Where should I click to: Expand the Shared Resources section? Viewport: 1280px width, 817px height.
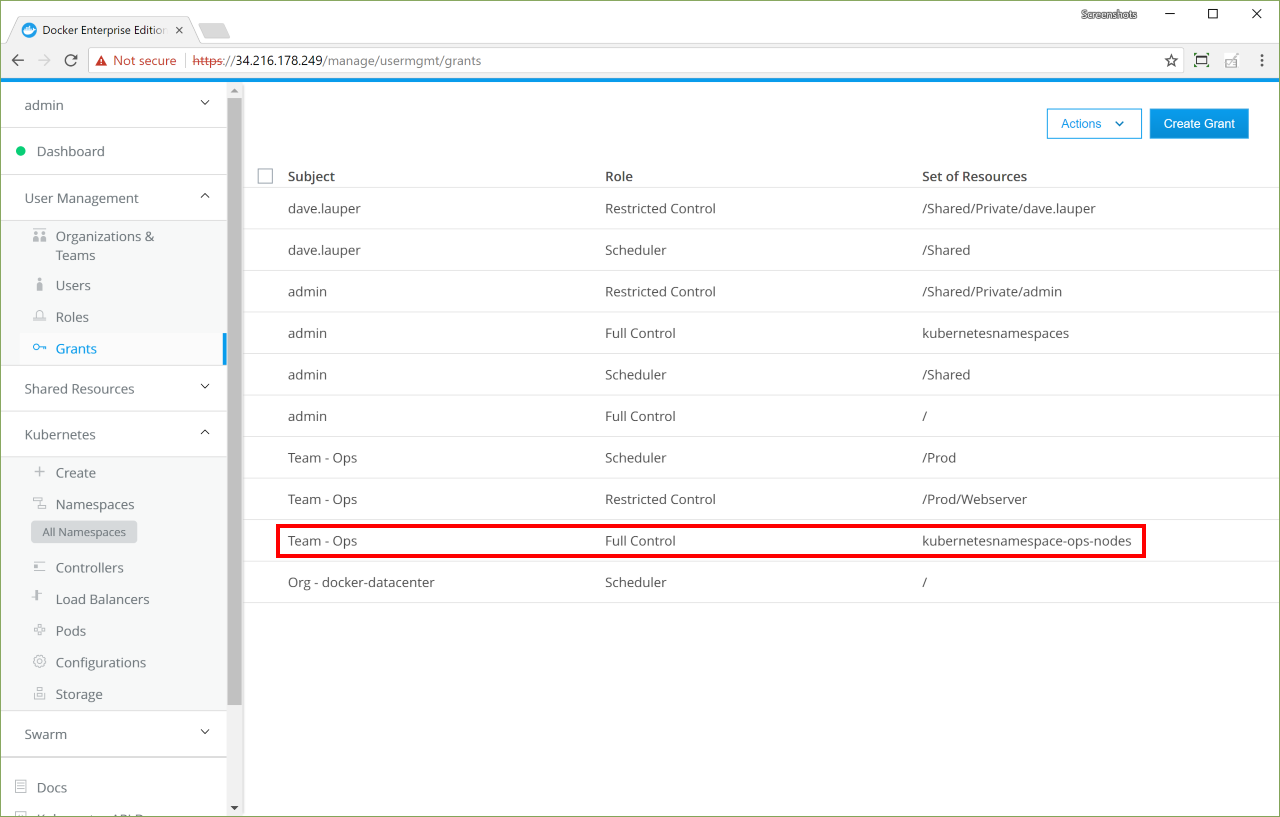click(x=205, y=388)
